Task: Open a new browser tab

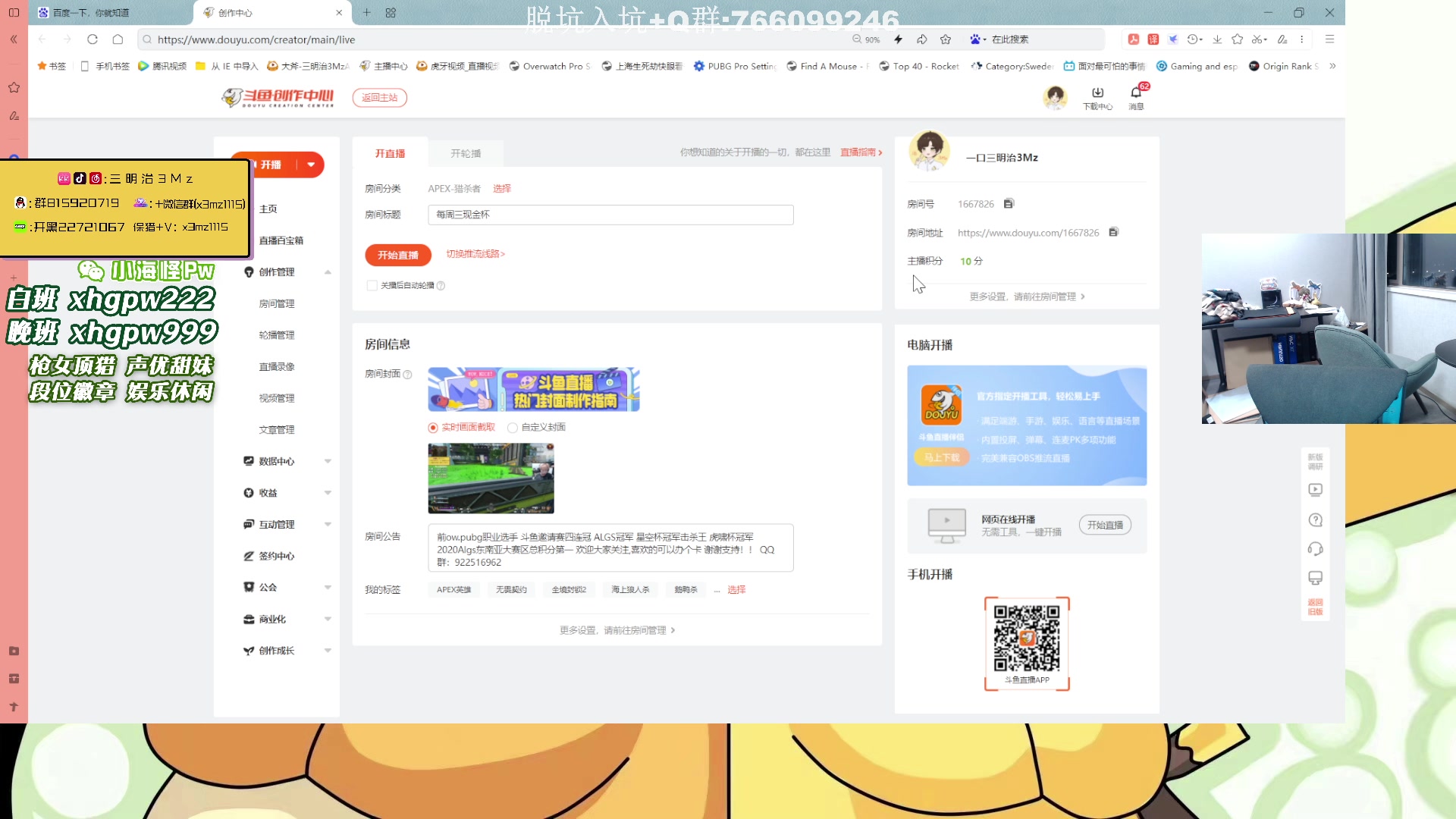Action: coord(367,13)
